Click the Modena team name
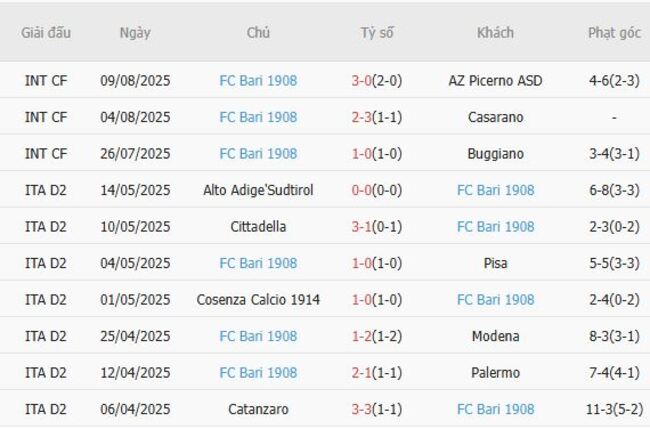Image resolution: width=650 pixels, height=429 pixels. pos(495,336)
